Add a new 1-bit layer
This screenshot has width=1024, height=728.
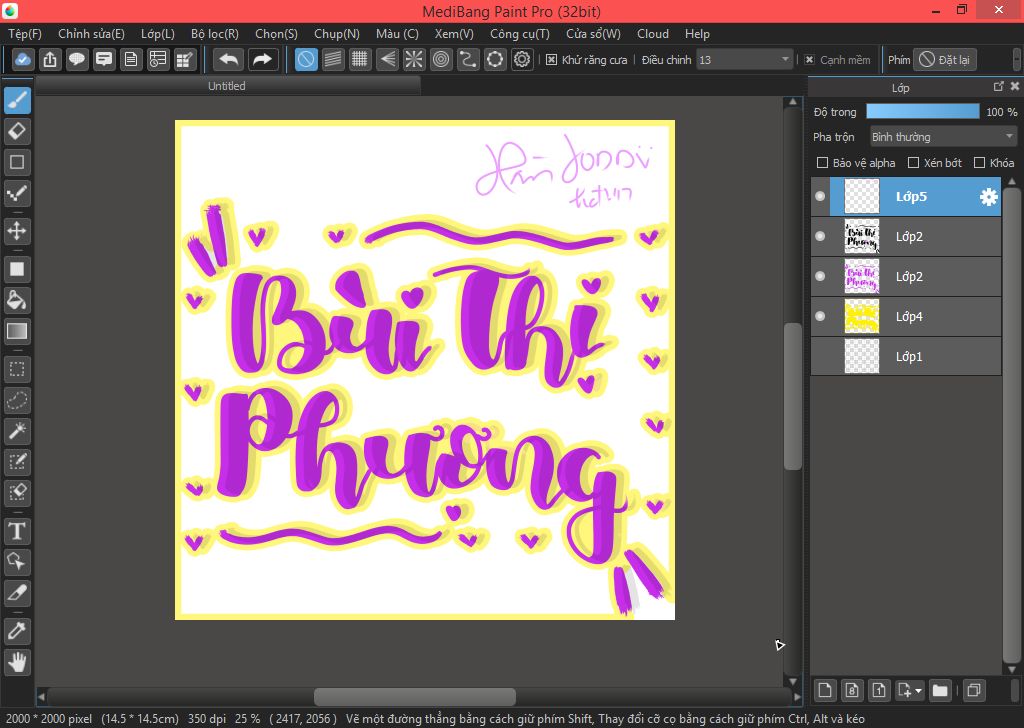tap(879, 690)
